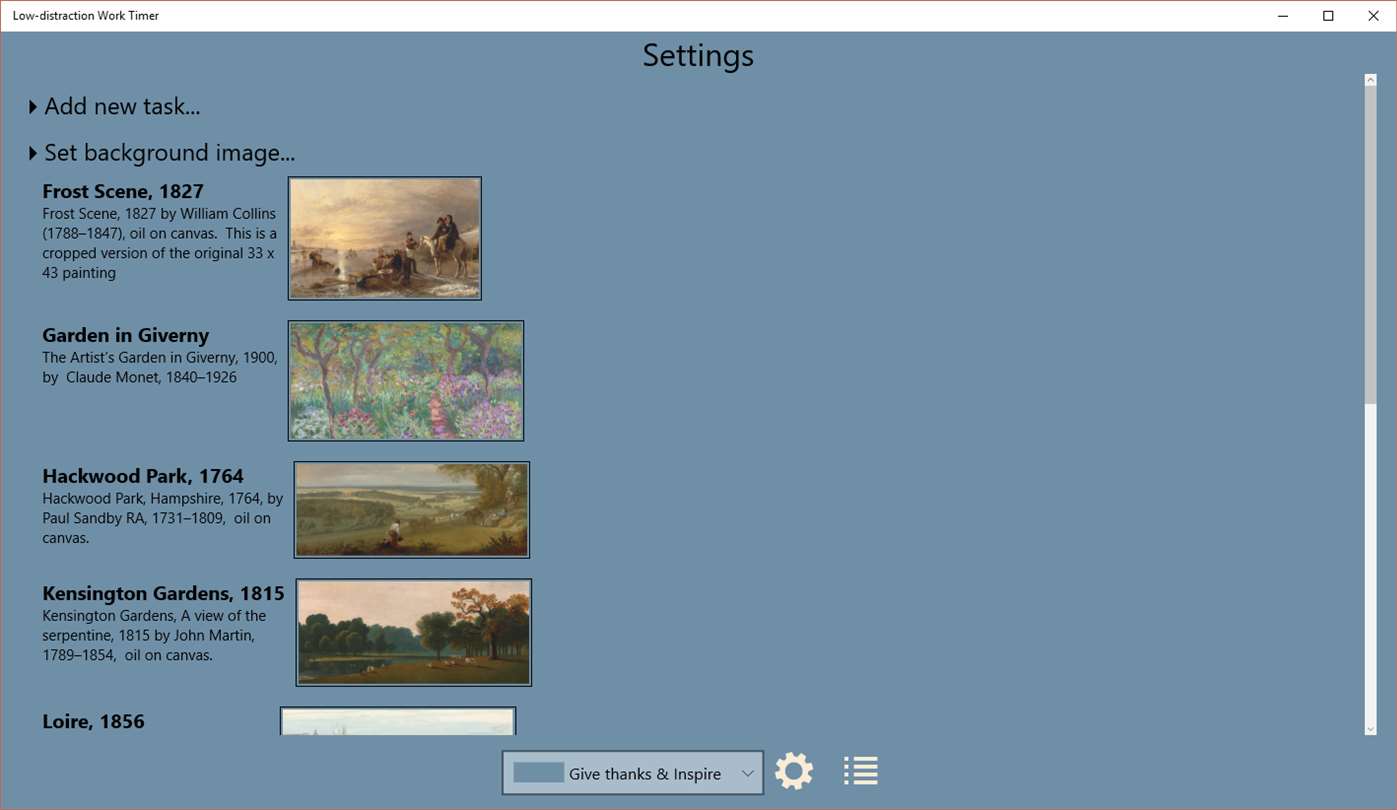Click the Kensington Gardens, 1815 title

(x=163, y=593)
